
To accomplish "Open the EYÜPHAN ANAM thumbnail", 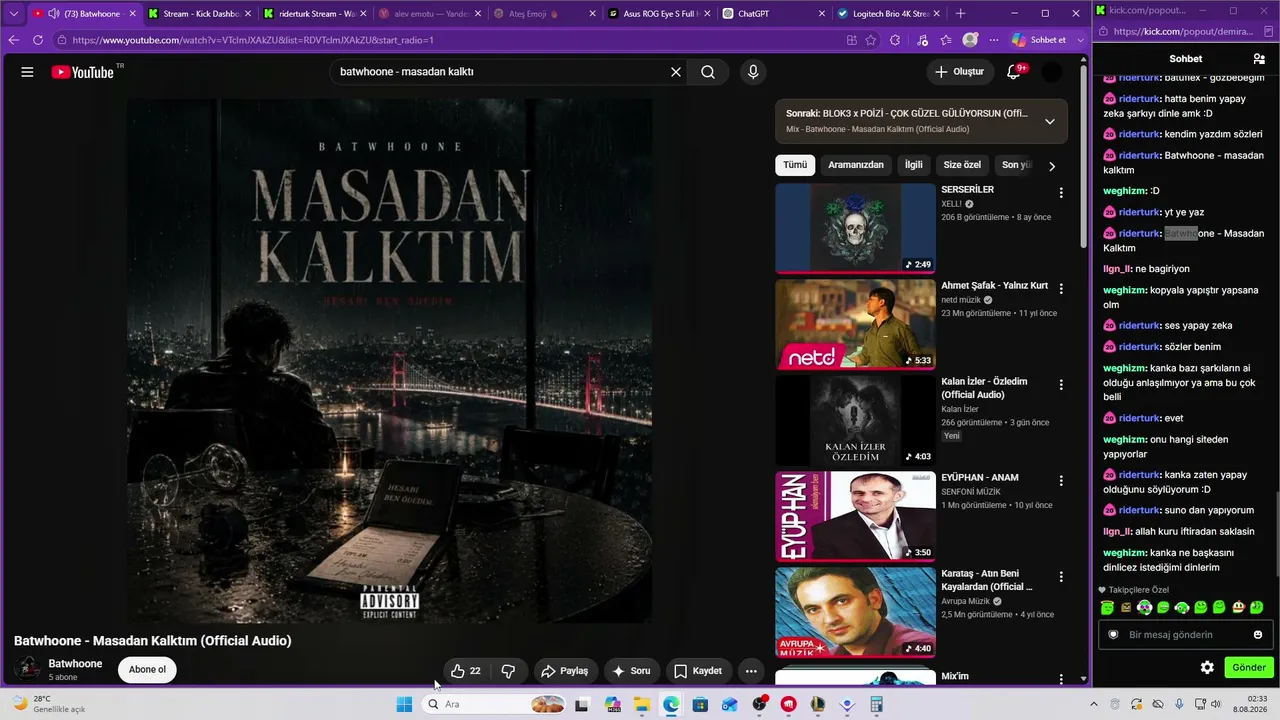I will coord(856,516).
